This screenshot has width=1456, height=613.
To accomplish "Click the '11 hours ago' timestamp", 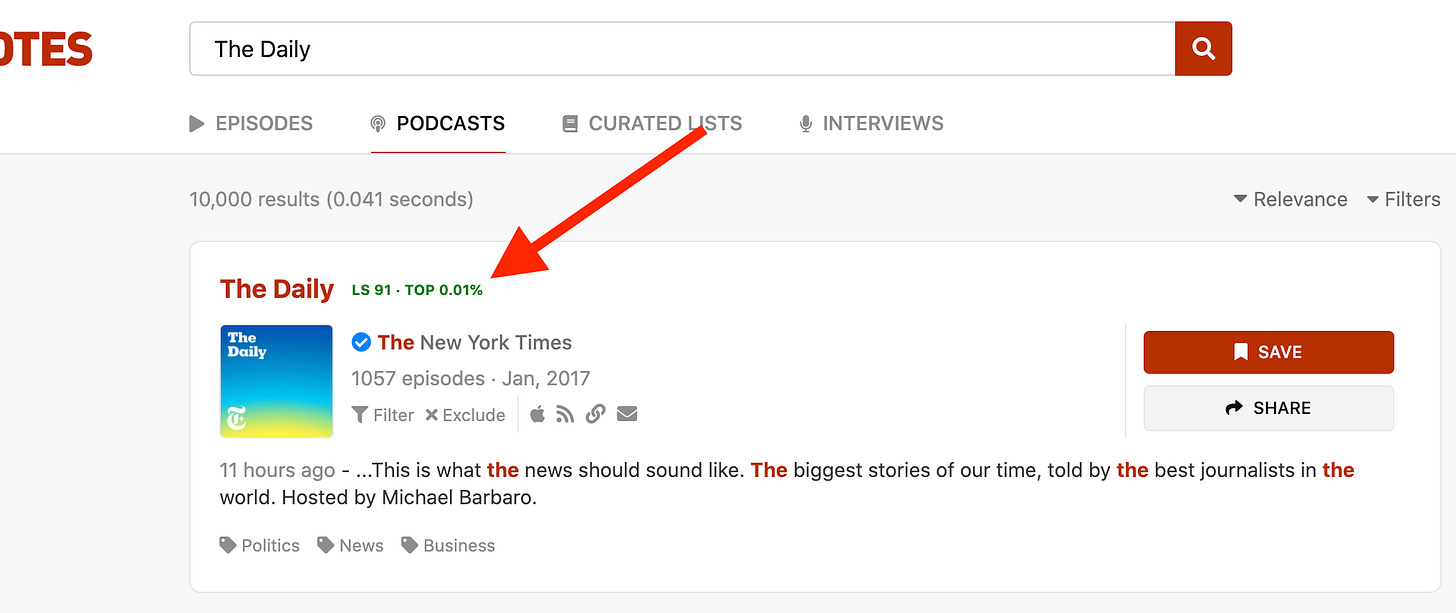I will [x=277, y=470].
